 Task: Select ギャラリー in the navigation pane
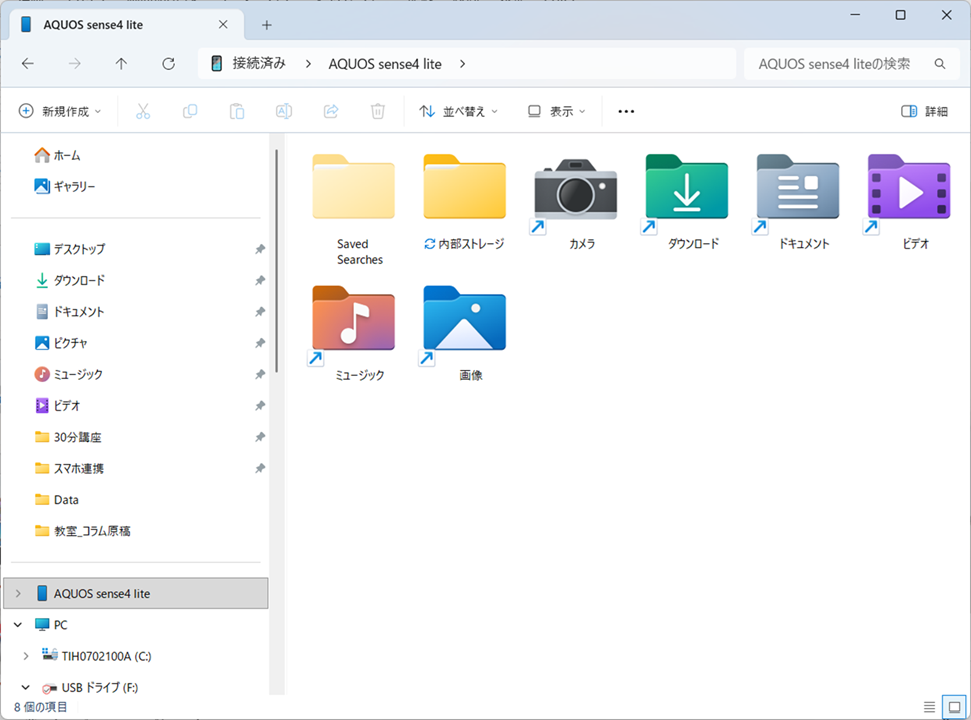point(74,186)
